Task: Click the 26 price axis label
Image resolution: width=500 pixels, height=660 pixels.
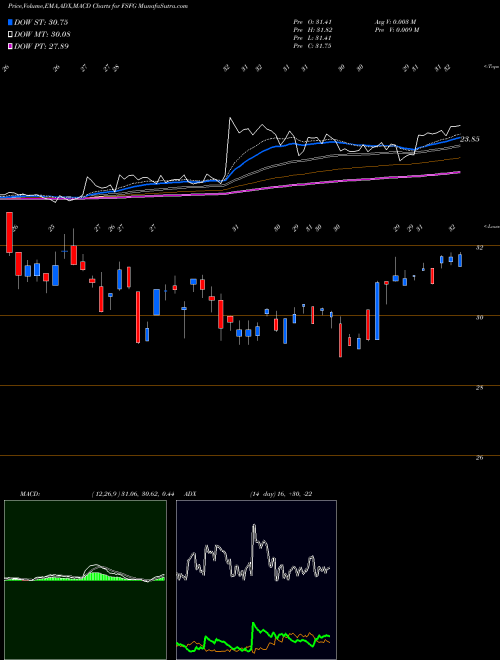Action: [x=479, y=458]
